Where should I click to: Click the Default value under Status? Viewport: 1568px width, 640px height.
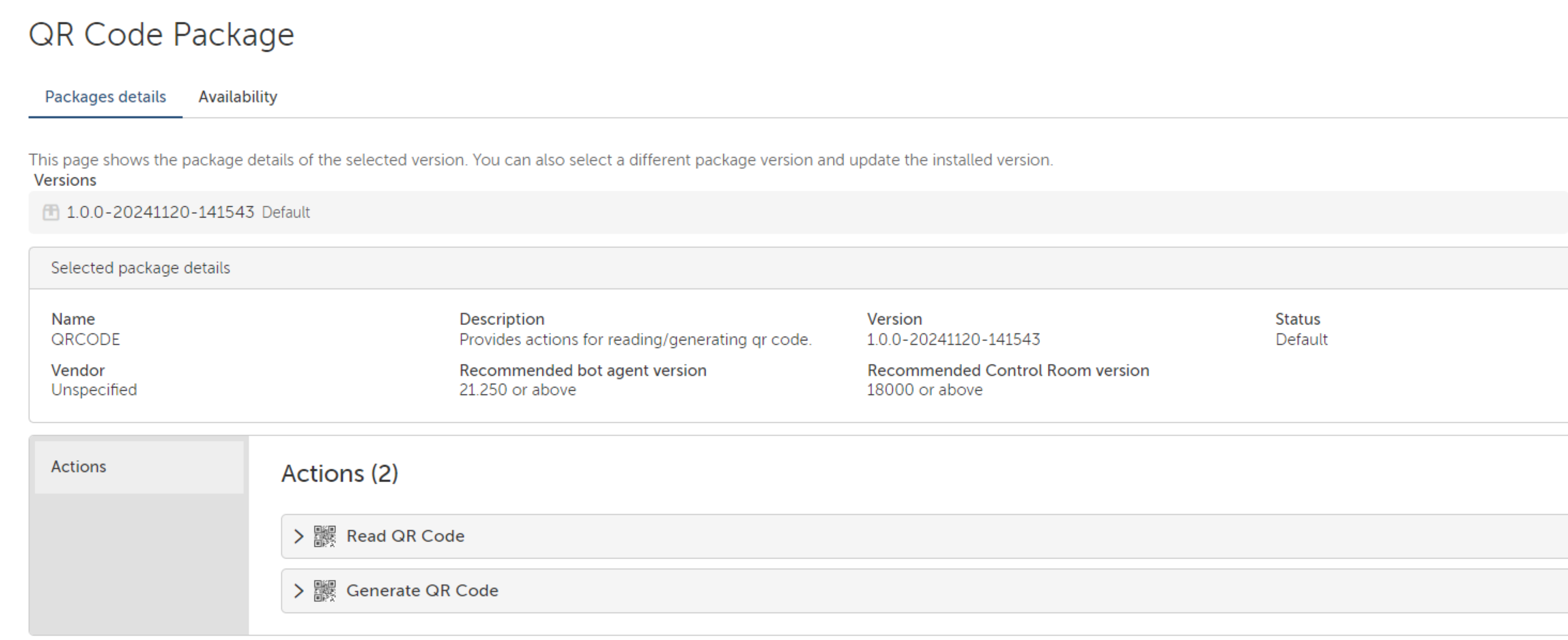click(1302, 339)
